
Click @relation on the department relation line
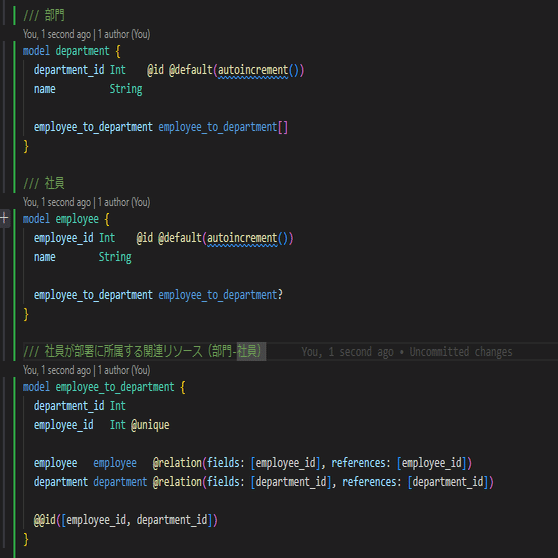coord(177,482)
